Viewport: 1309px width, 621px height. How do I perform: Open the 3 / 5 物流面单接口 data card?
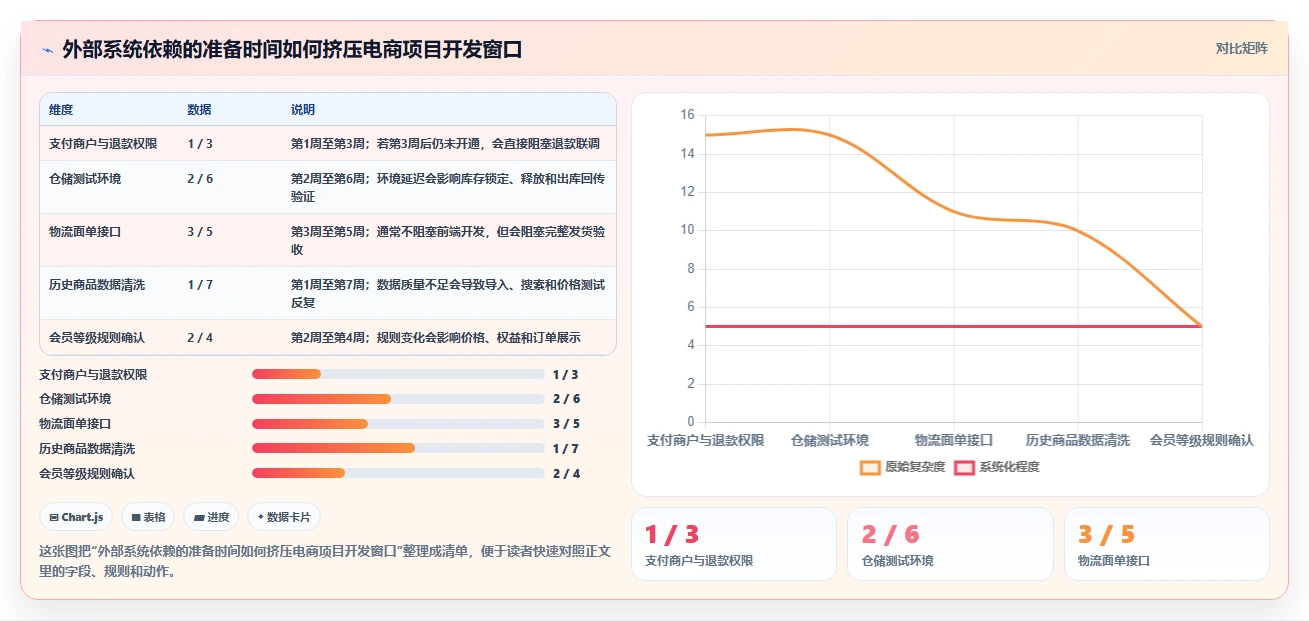[x=1167, y=544]
